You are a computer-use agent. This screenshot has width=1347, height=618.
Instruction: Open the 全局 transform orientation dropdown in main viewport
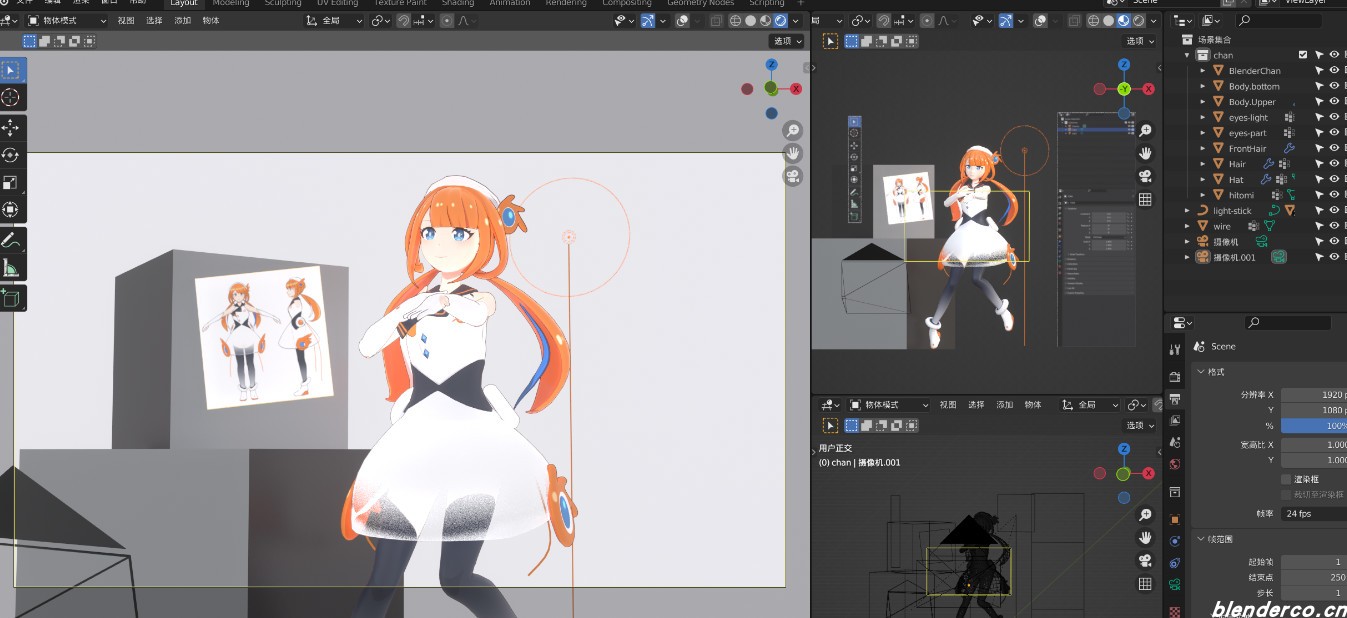point(334,20)
